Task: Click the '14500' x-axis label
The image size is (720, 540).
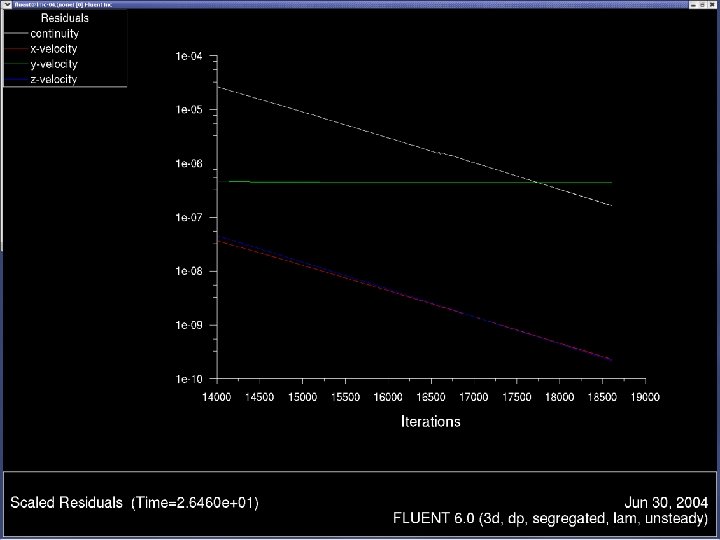Action: (259, 397)
